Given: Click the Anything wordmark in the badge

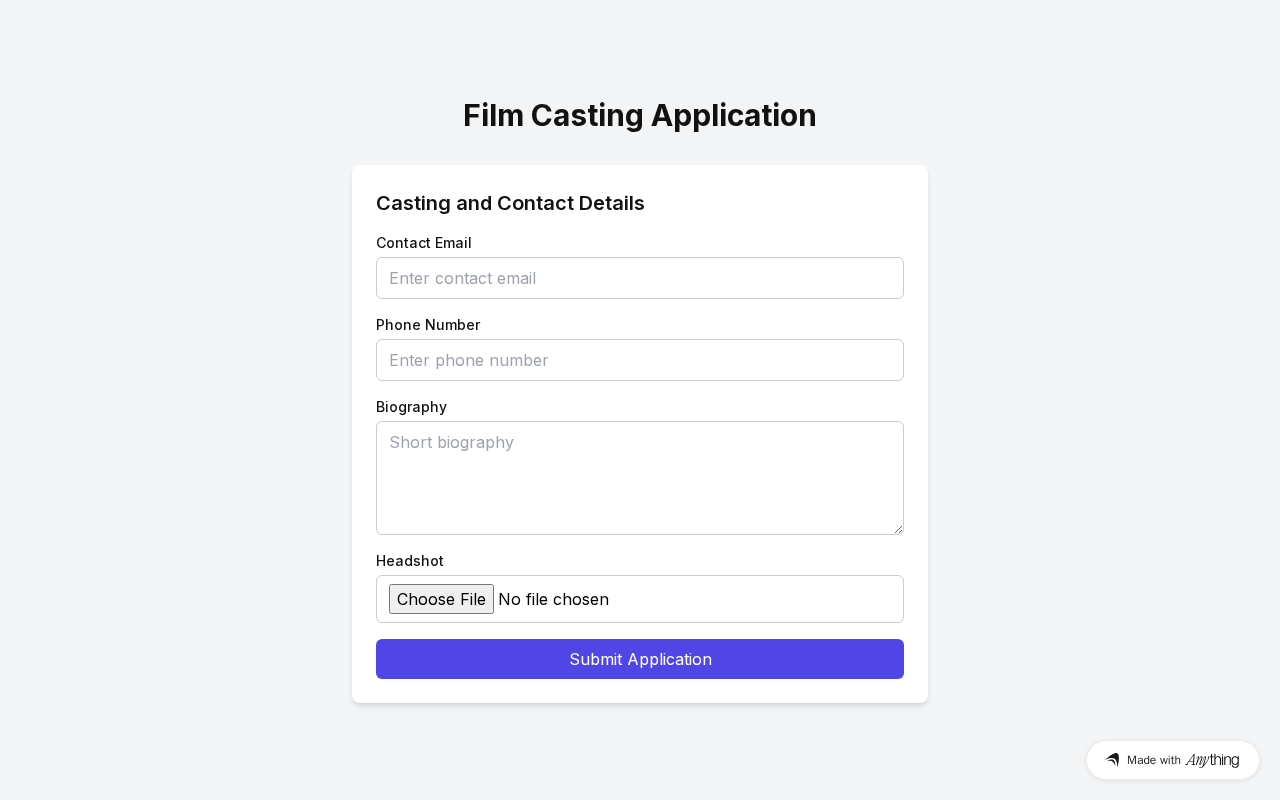Looking at the screenshot, I should tap(1212, 760).
